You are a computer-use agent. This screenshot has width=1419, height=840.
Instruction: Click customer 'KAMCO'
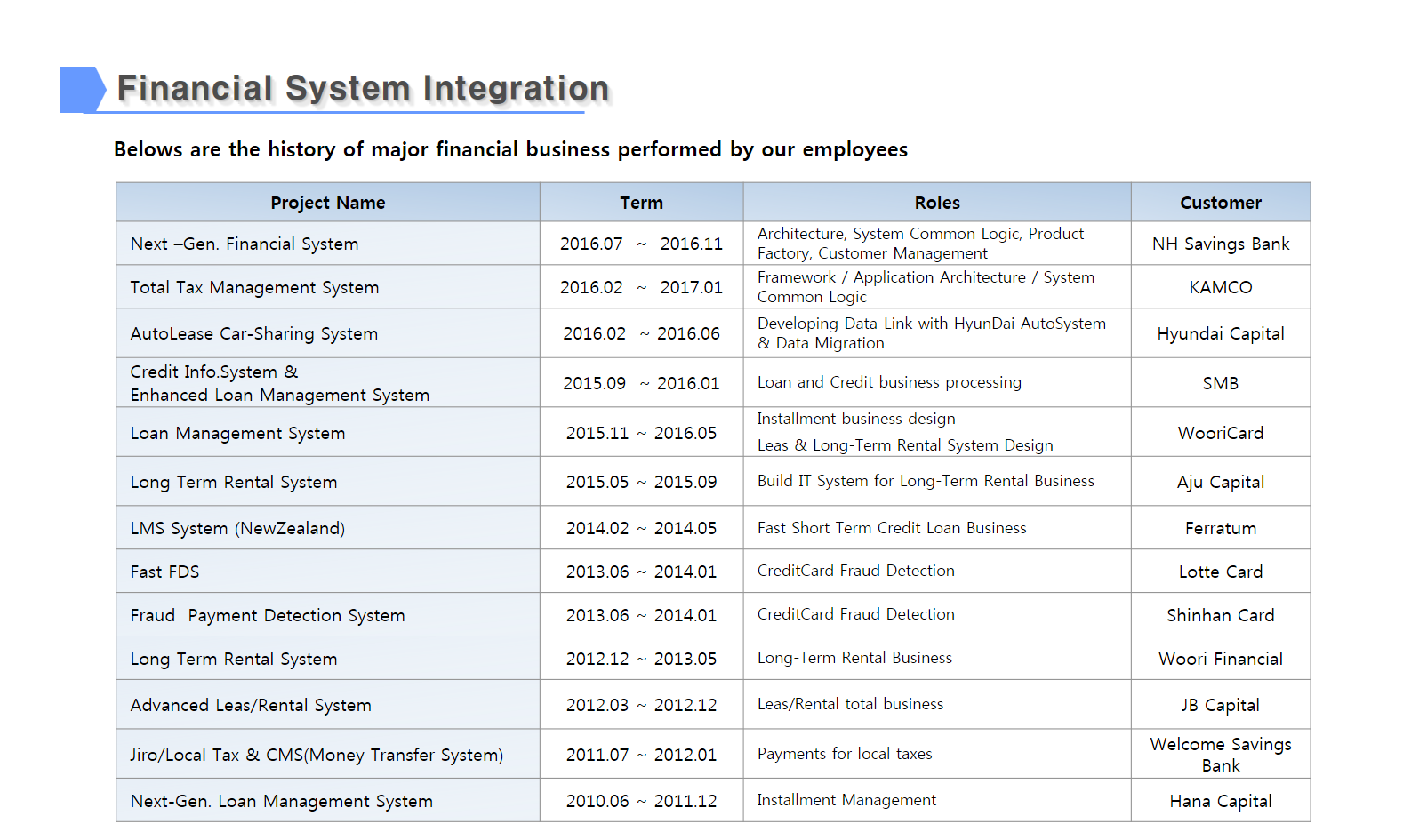(1221, 287)
